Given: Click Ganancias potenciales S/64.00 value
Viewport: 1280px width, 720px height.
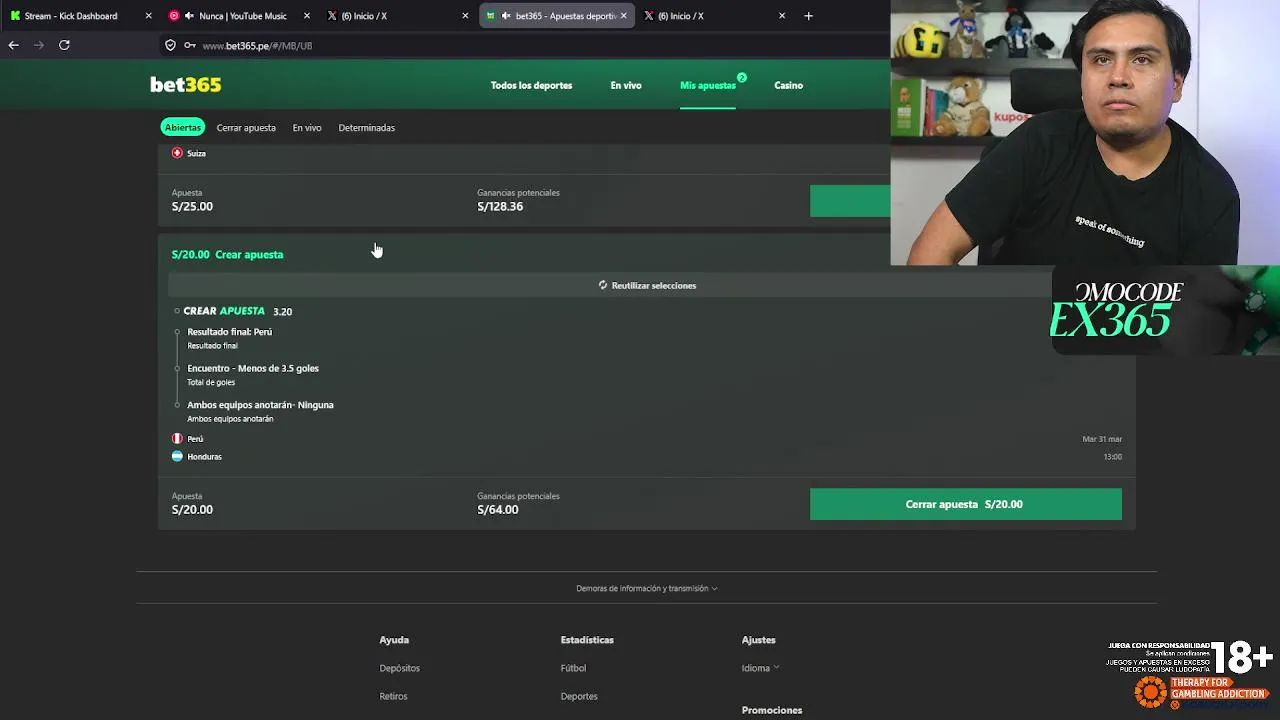Looking at the screenshot, I should (x=498, y=510).
